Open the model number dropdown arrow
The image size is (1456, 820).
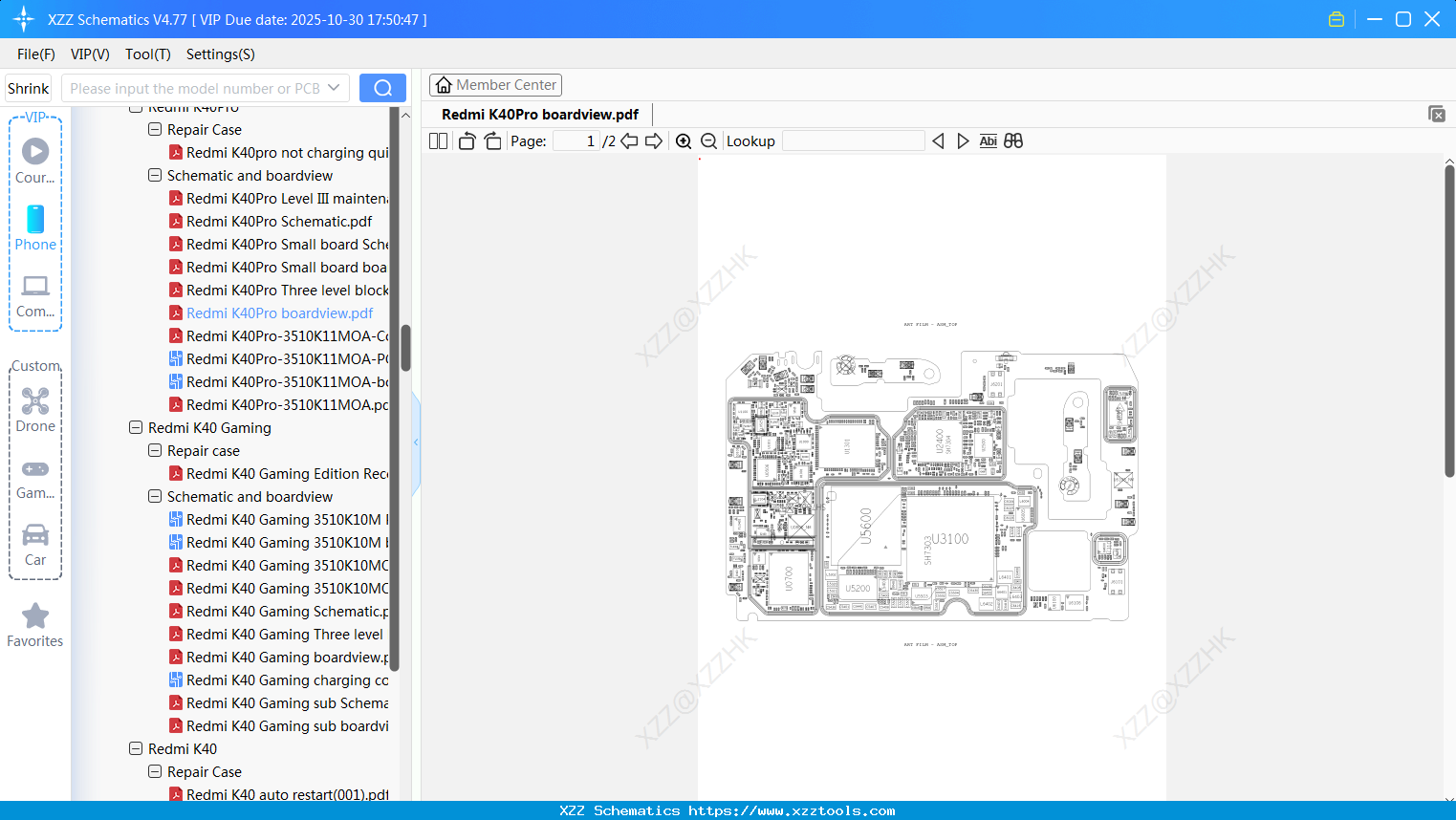[334, 88]
